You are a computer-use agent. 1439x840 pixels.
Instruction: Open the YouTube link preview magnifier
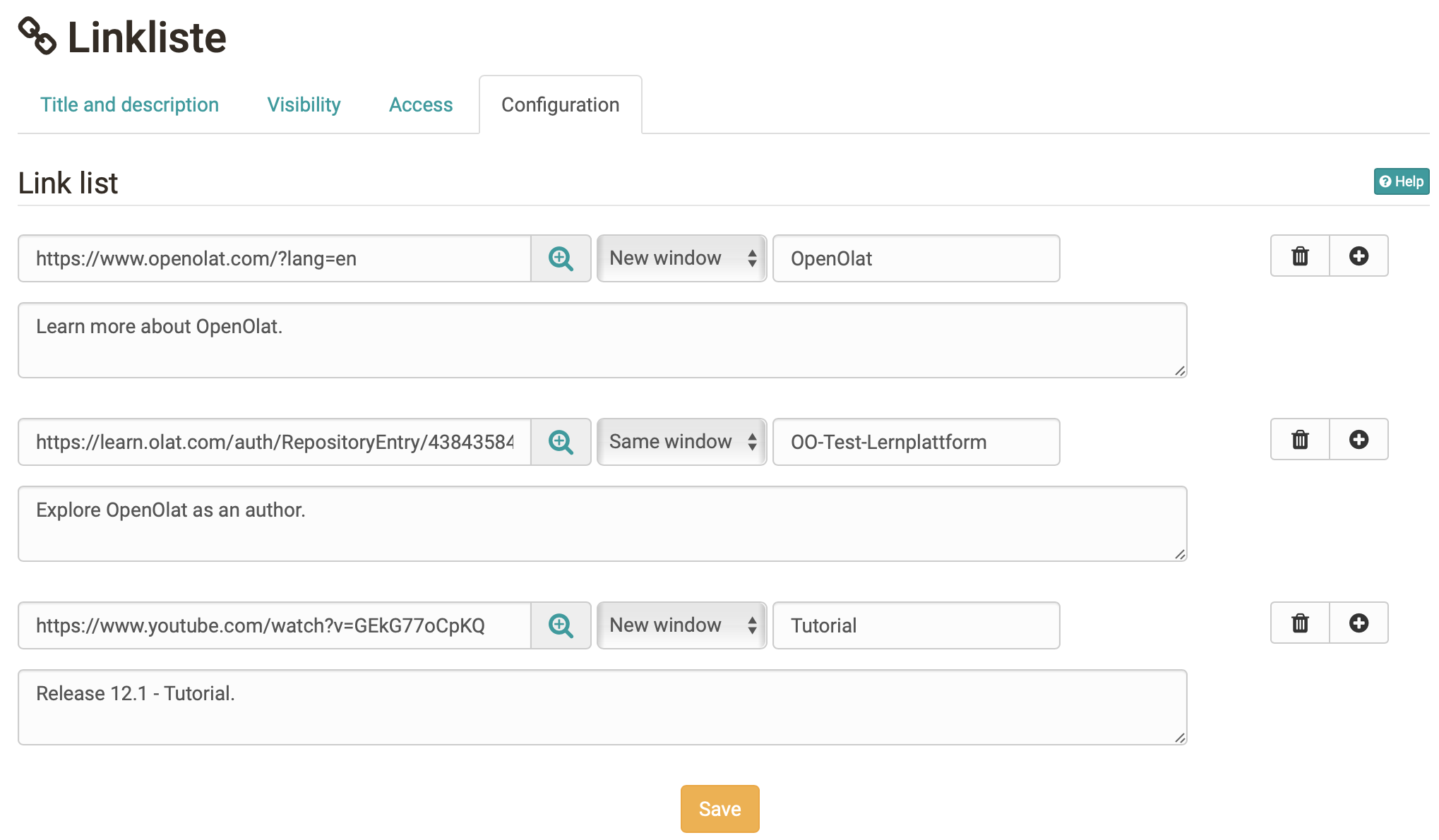(560, 625)
